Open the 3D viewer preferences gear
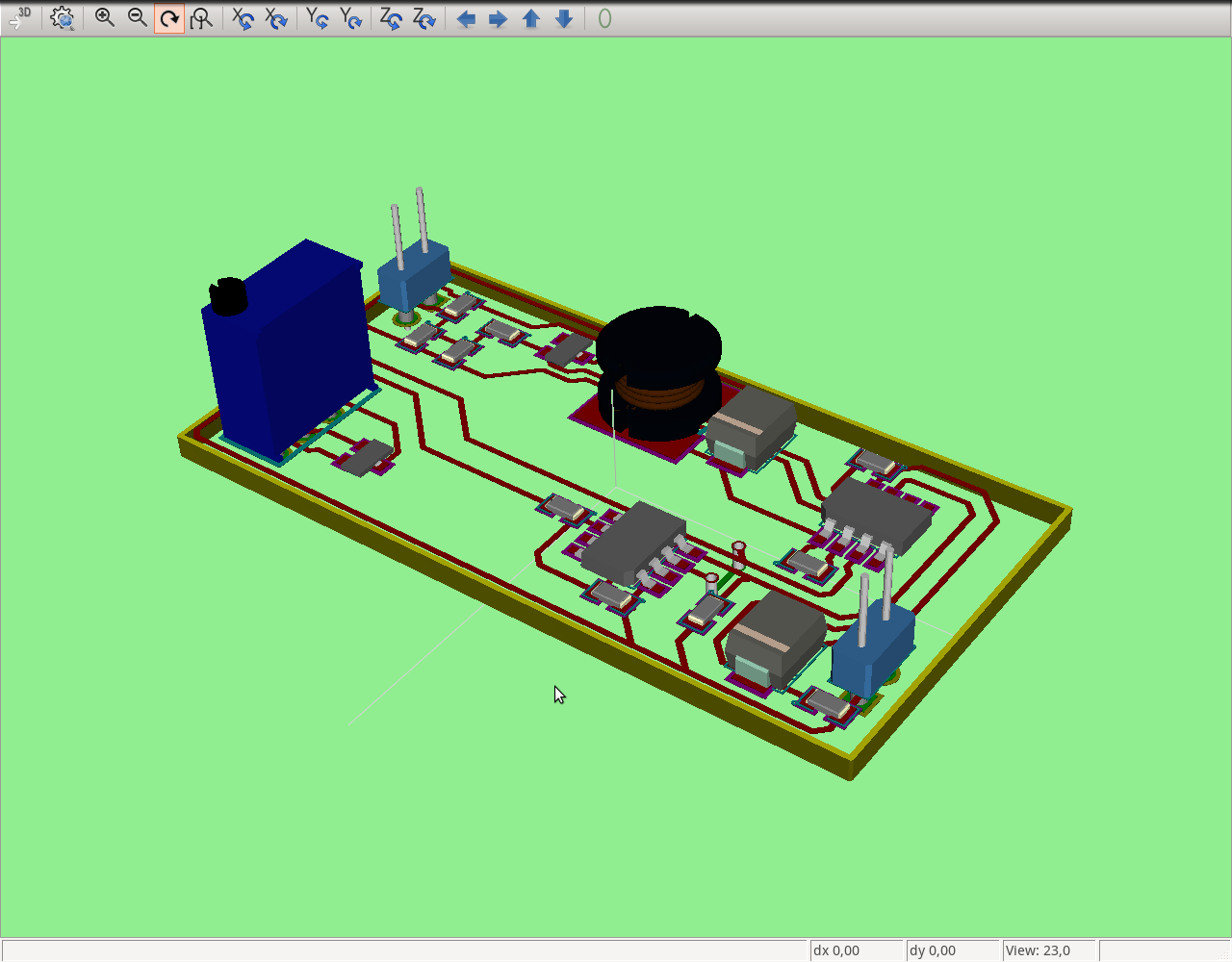The height and width of the screenshot is (962, 1232). 62,17
